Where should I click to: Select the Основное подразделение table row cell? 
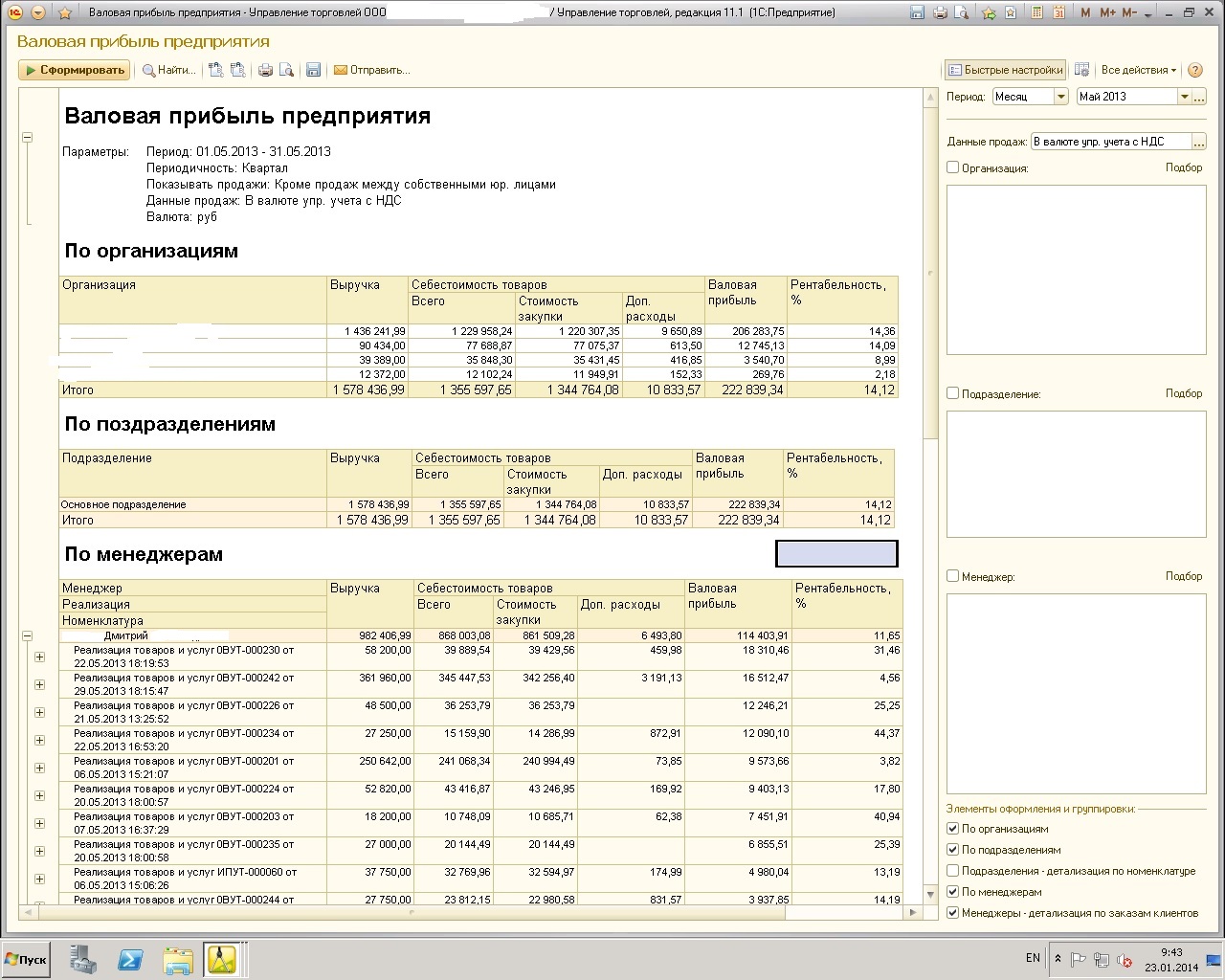pyautogui.click(x=192, y=504)
